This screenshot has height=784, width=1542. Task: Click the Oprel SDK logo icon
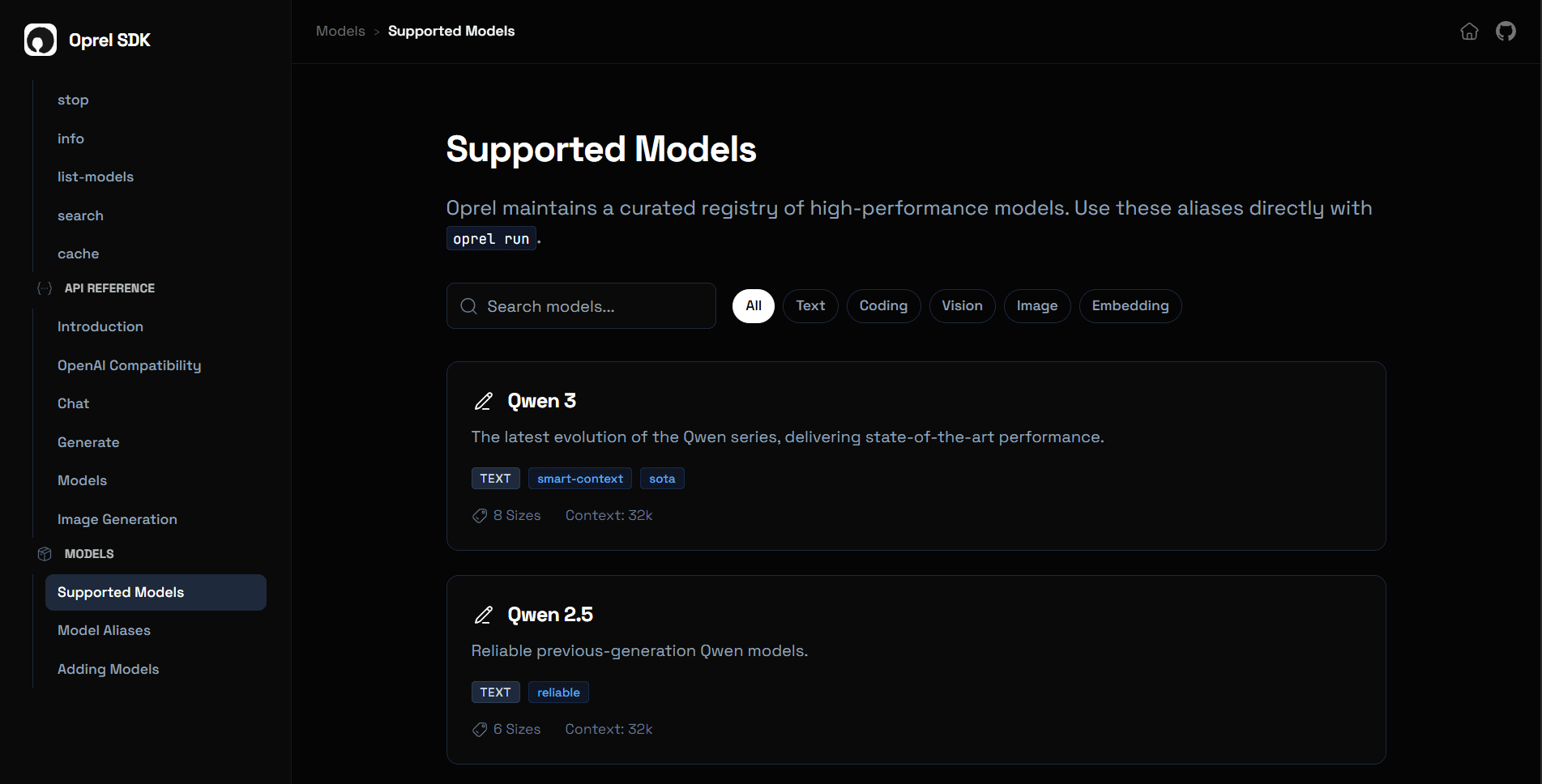pos(40,39)
